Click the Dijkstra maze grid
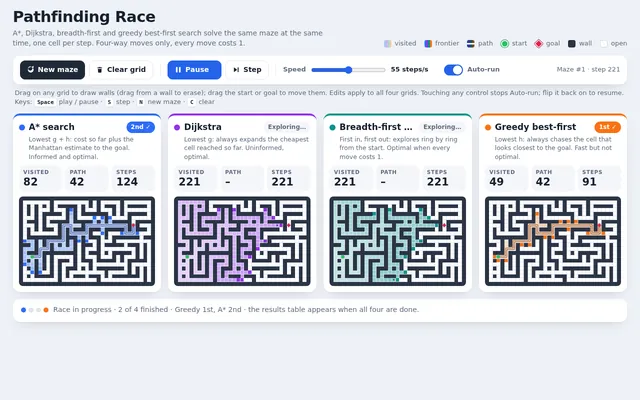The image size is (640, 400). [x=242, y=241]
